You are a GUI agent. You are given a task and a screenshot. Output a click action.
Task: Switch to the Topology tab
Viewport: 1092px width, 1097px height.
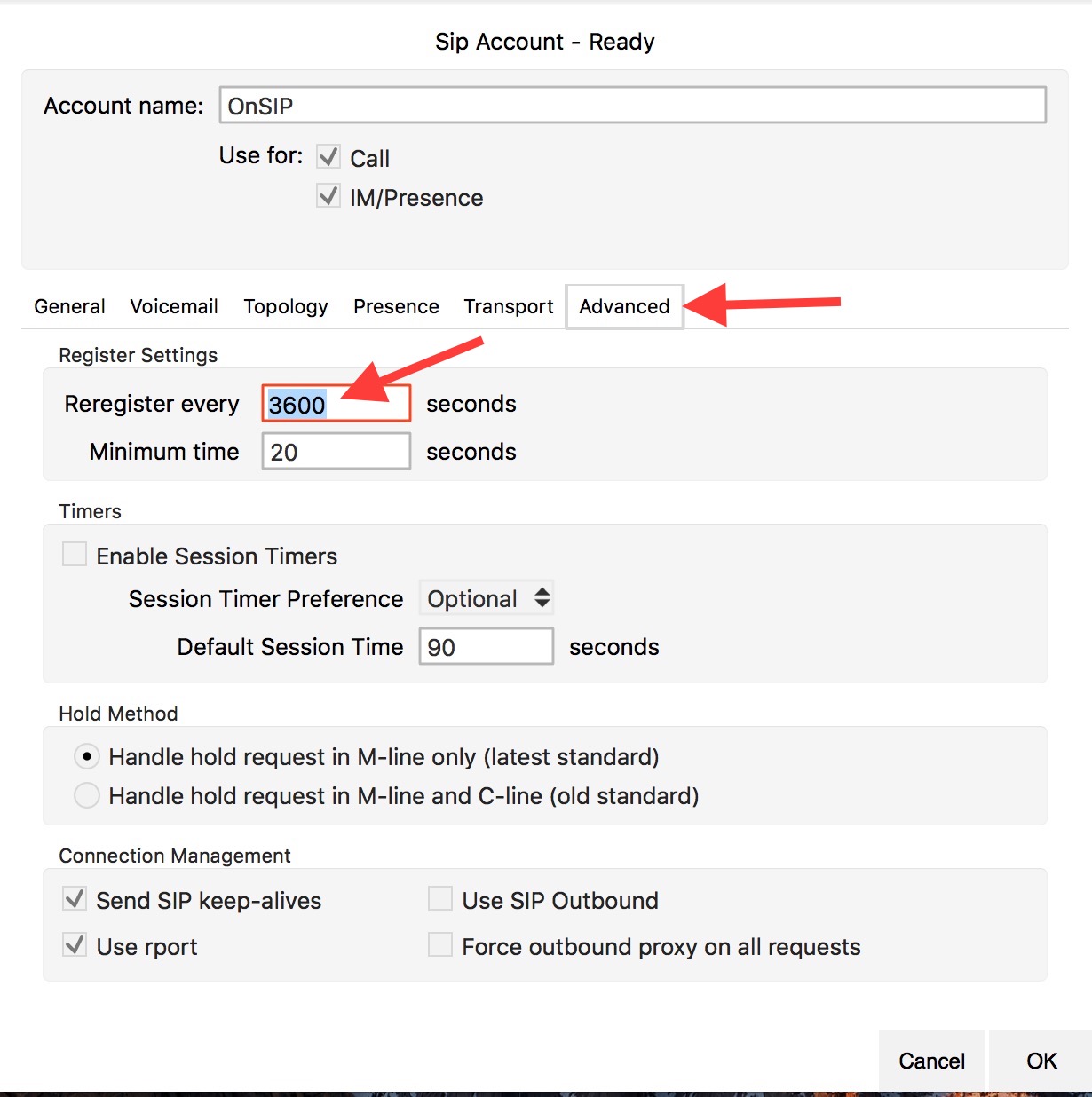point(286,306)
